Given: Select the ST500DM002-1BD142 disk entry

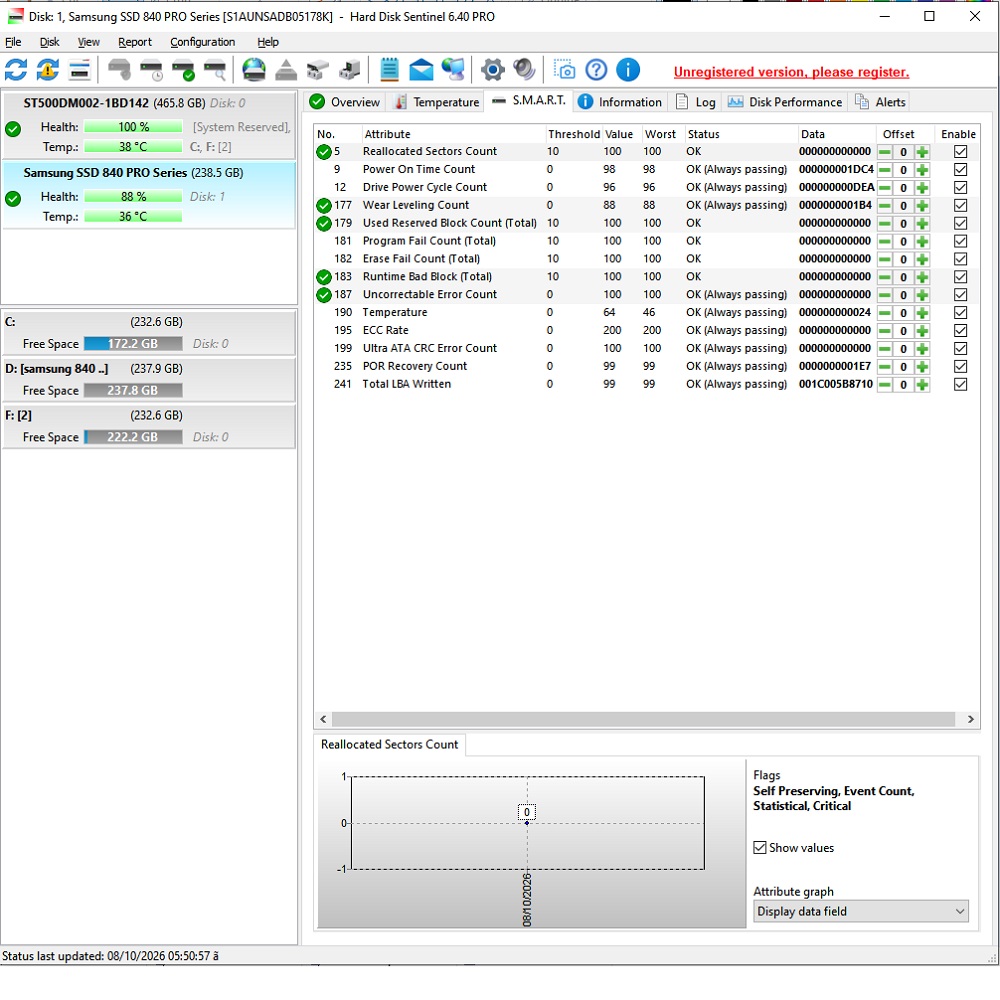Looking at the screenshot, I should click(x=149, y=125).
